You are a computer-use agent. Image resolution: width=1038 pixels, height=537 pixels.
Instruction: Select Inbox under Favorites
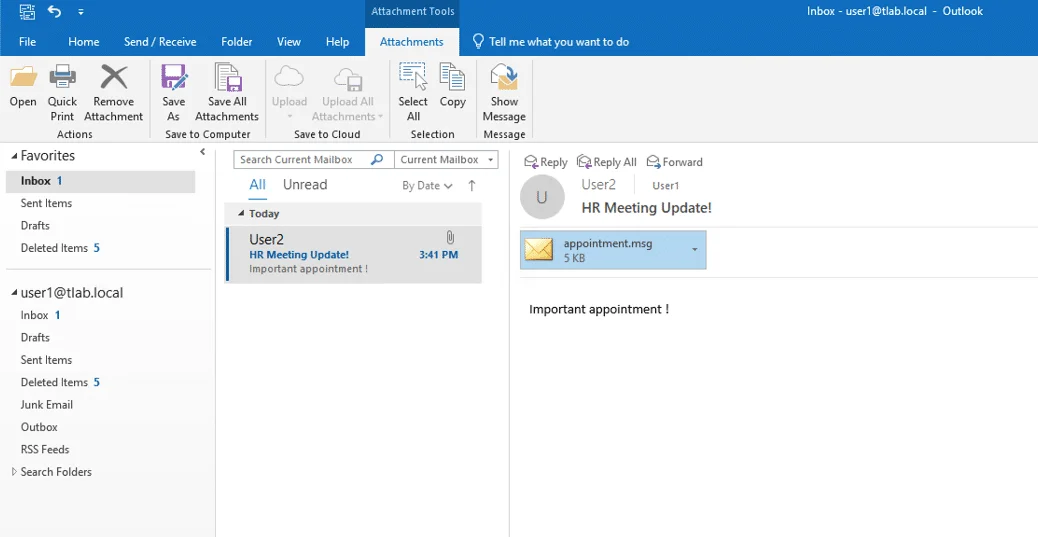[101, 181]
